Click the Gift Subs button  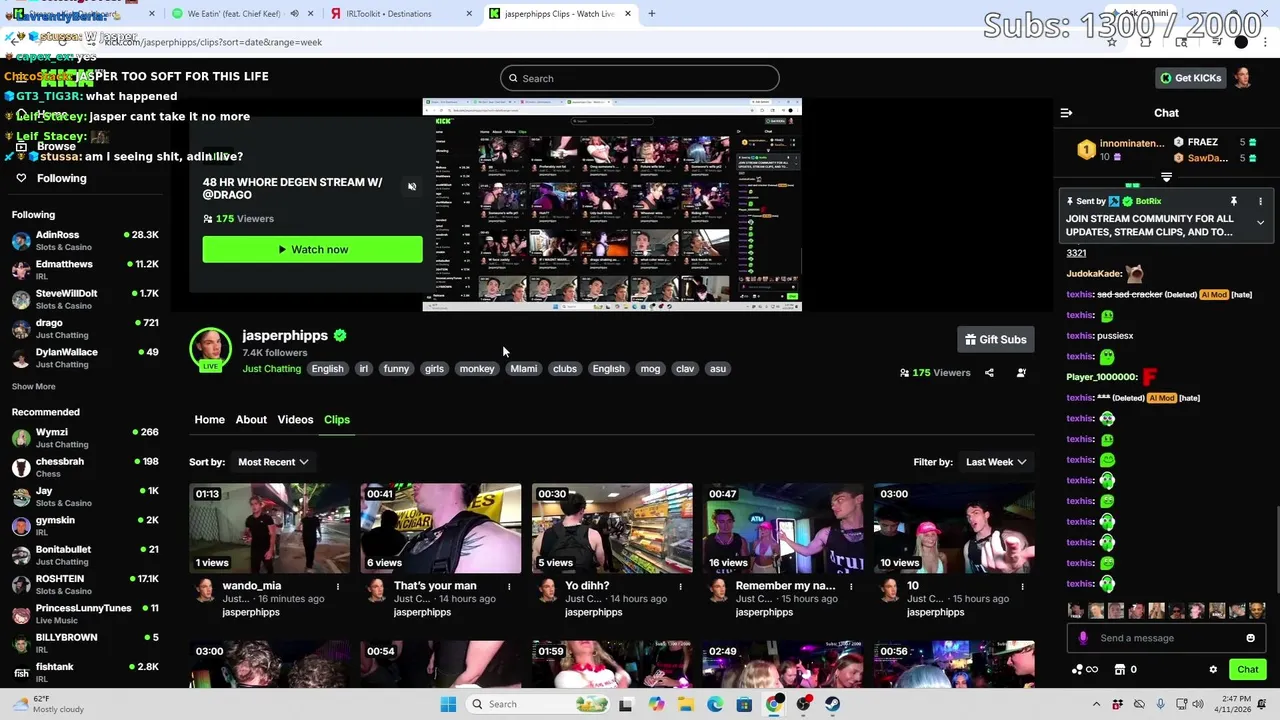(995, 339)
